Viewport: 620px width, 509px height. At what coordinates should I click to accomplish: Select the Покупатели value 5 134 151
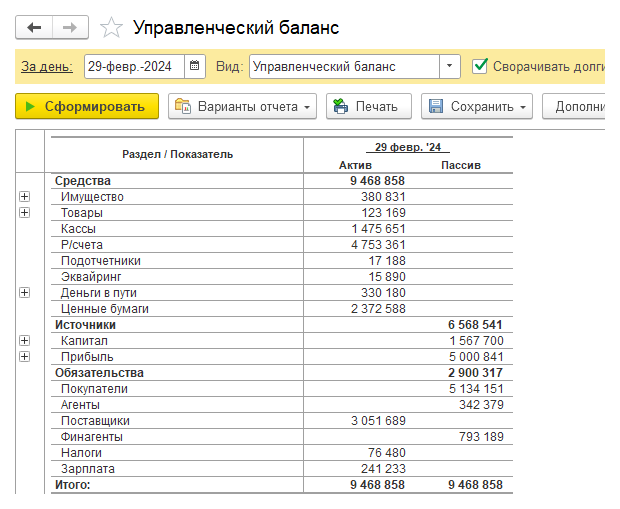[x=476, y=389]
